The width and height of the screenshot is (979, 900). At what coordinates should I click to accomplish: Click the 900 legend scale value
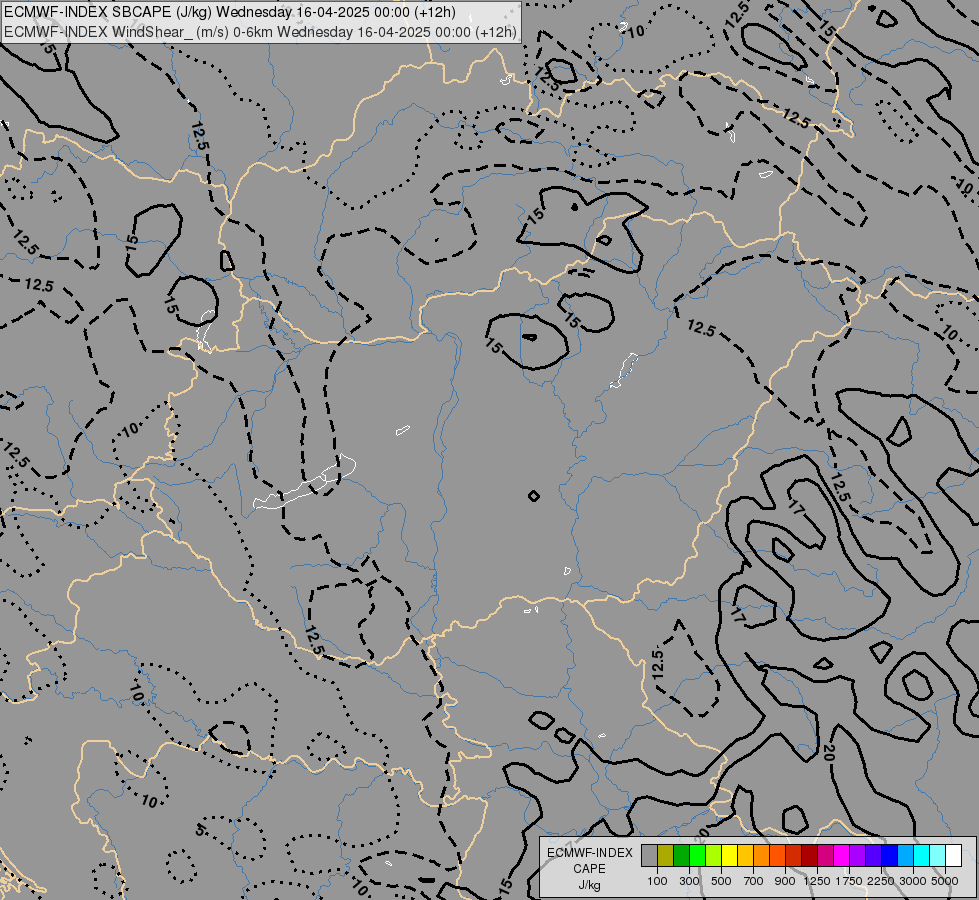pos(785,881)
